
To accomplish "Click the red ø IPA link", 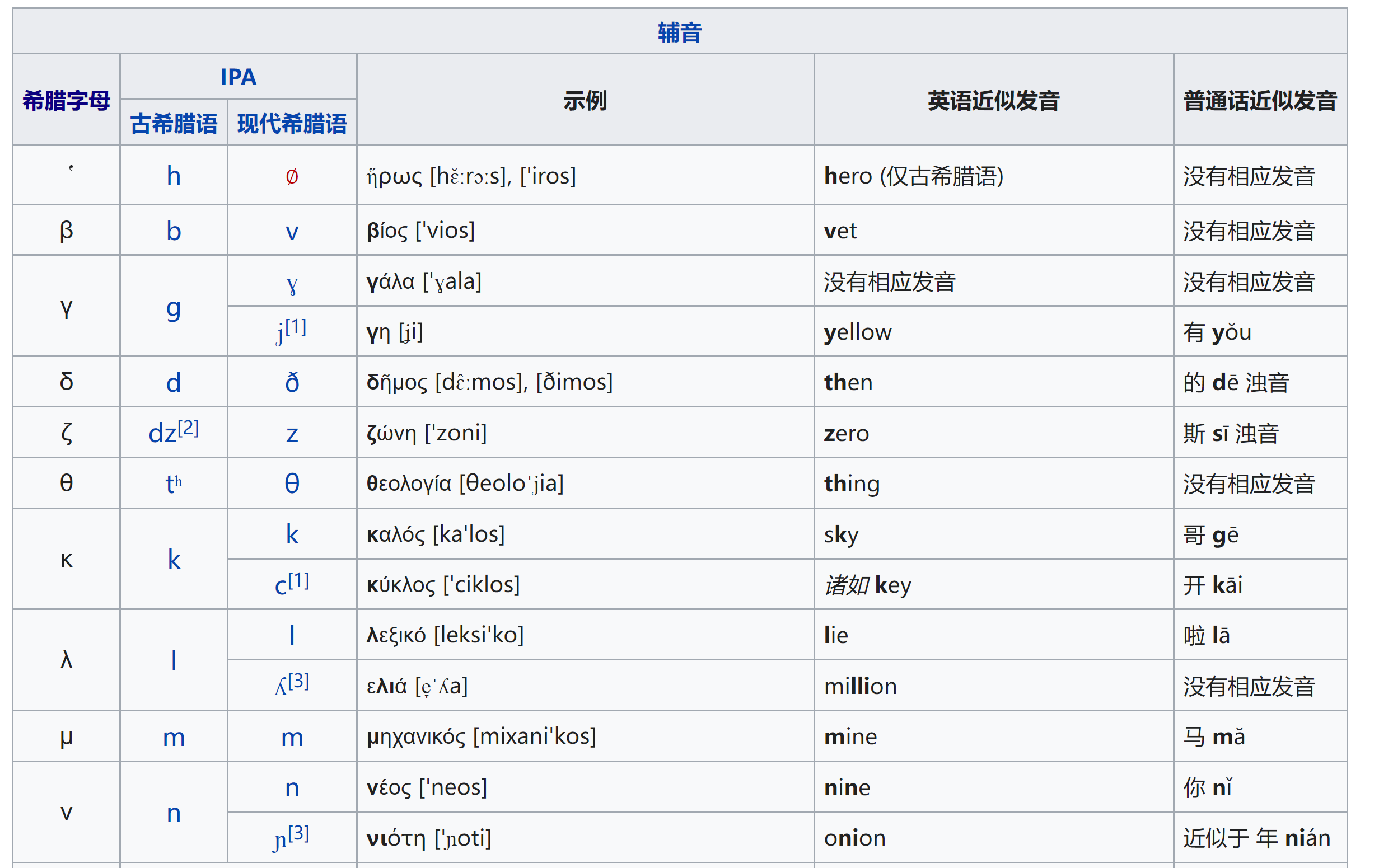I will tap(292, 176).
